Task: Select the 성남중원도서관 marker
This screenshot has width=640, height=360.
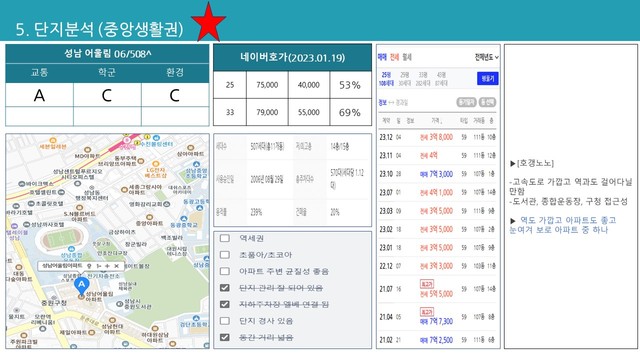Action: tap(119, 304)
